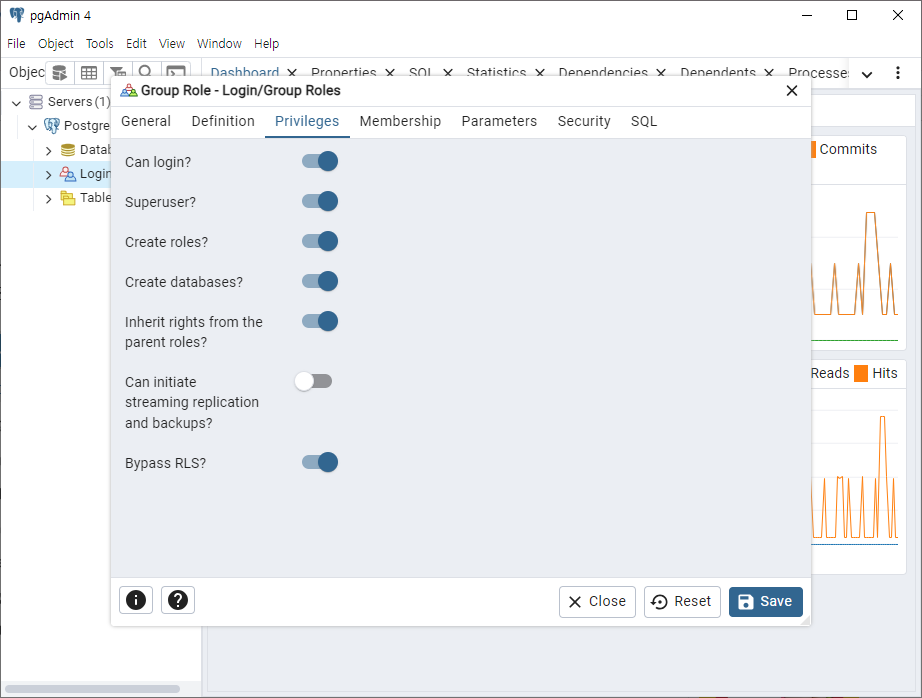This screenshot has width=922, height=698.
Task: Select the PostgreSQL elephant server icon
Action: tap(52, 126)
